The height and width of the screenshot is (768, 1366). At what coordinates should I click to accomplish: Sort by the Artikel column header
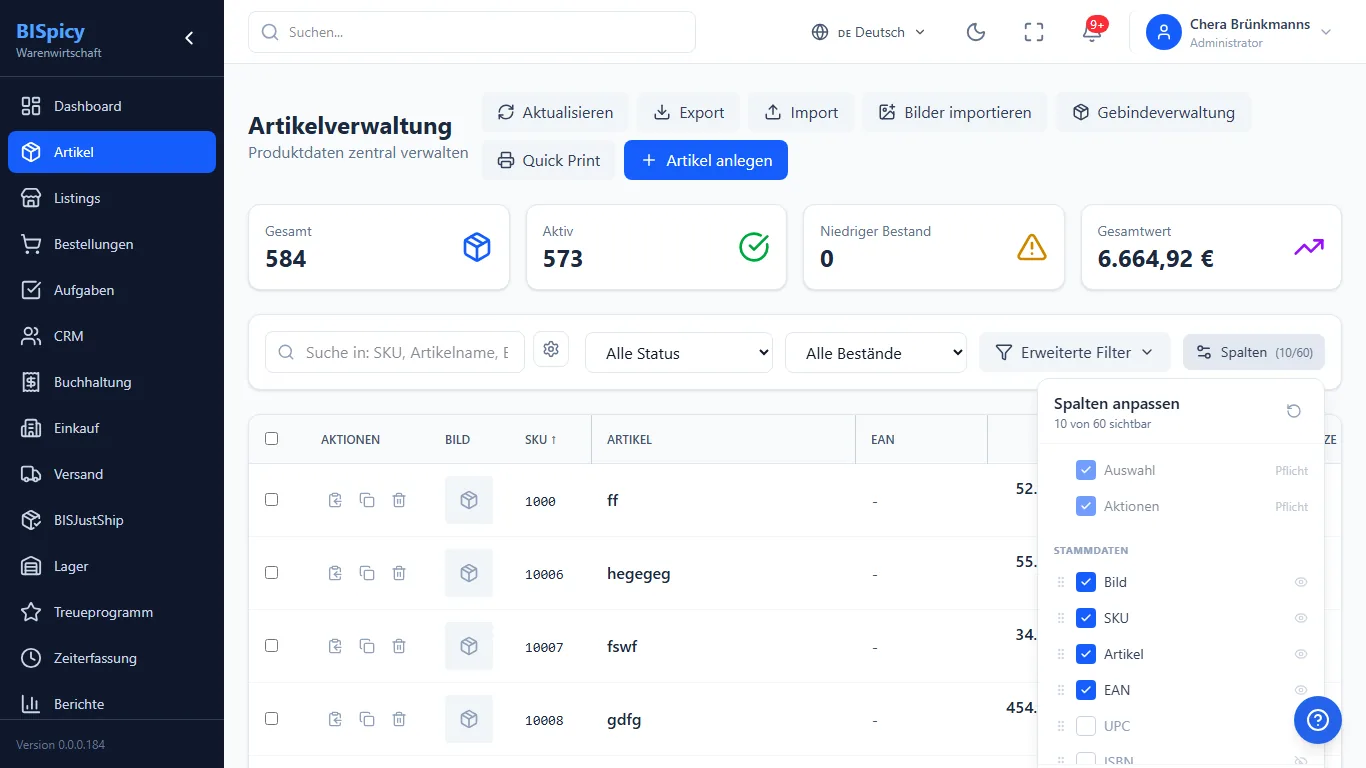(x=629, y=439)
